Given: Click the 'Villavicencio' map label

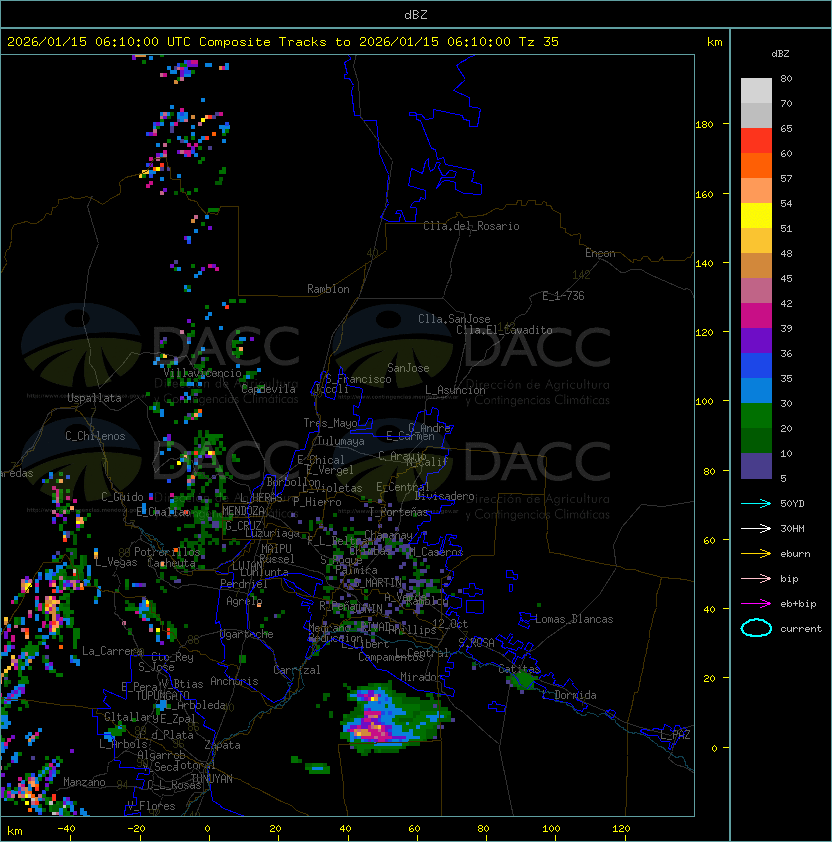Looking at the screenshot, I should click(202, 373).
